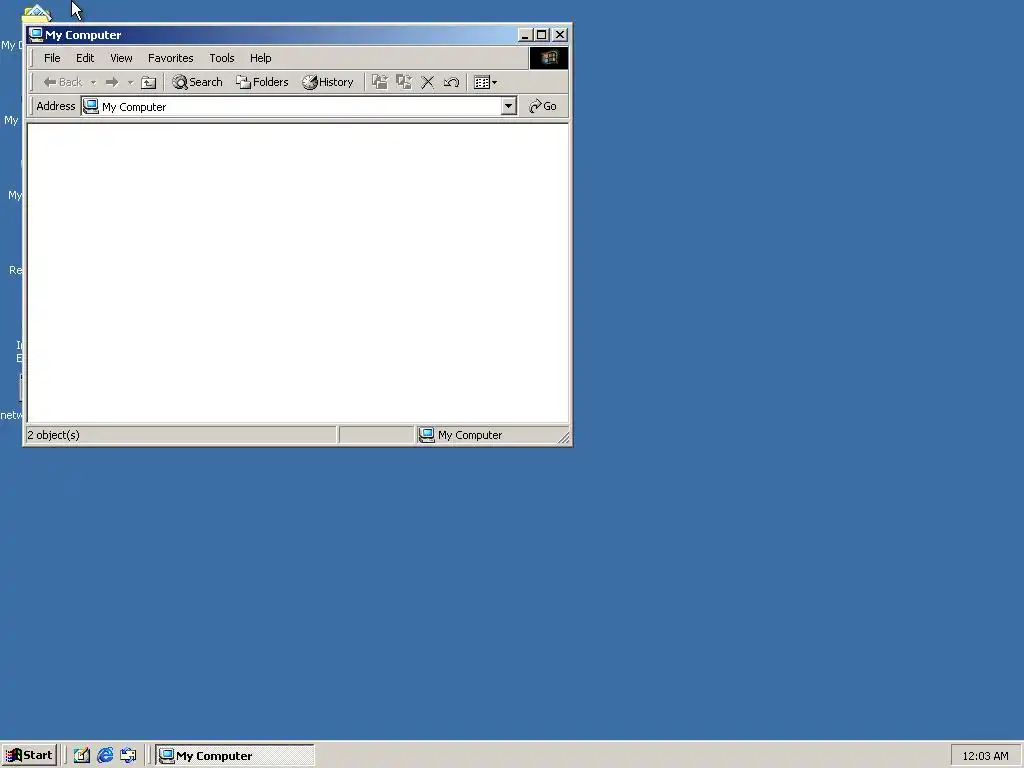Click the Go button
1024x768 pixels.
[x=543, y=106]
